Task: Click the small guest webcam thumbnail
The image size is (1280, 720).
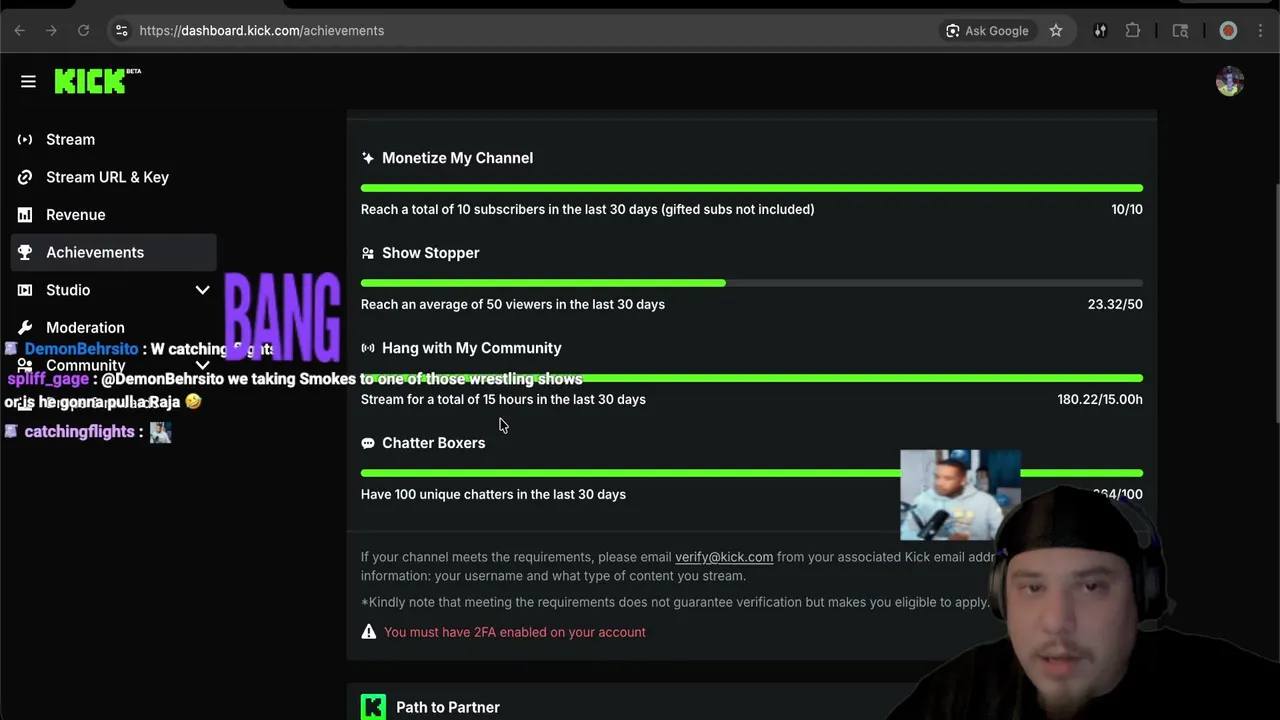Action: pyautogui.click(x=960, y=495)
